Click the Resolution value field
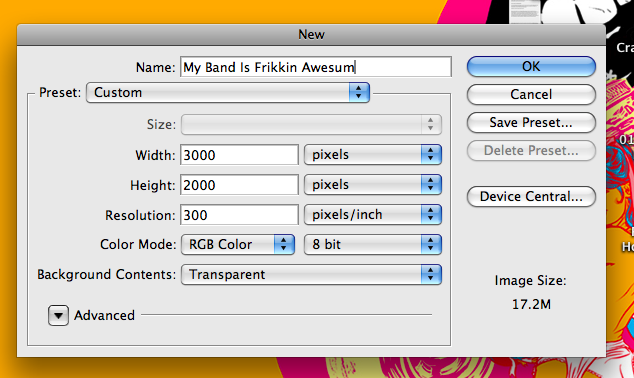 click(x=239, y=215)
